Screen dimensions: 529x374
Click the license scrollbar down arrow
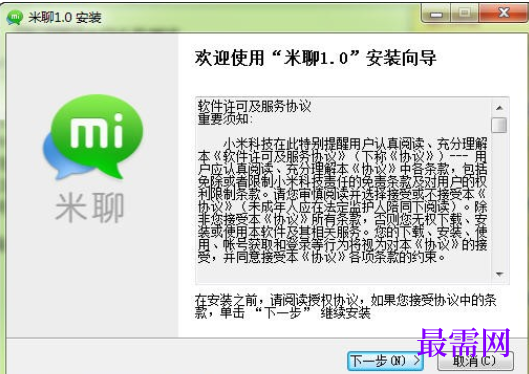[x=499, y=274]
